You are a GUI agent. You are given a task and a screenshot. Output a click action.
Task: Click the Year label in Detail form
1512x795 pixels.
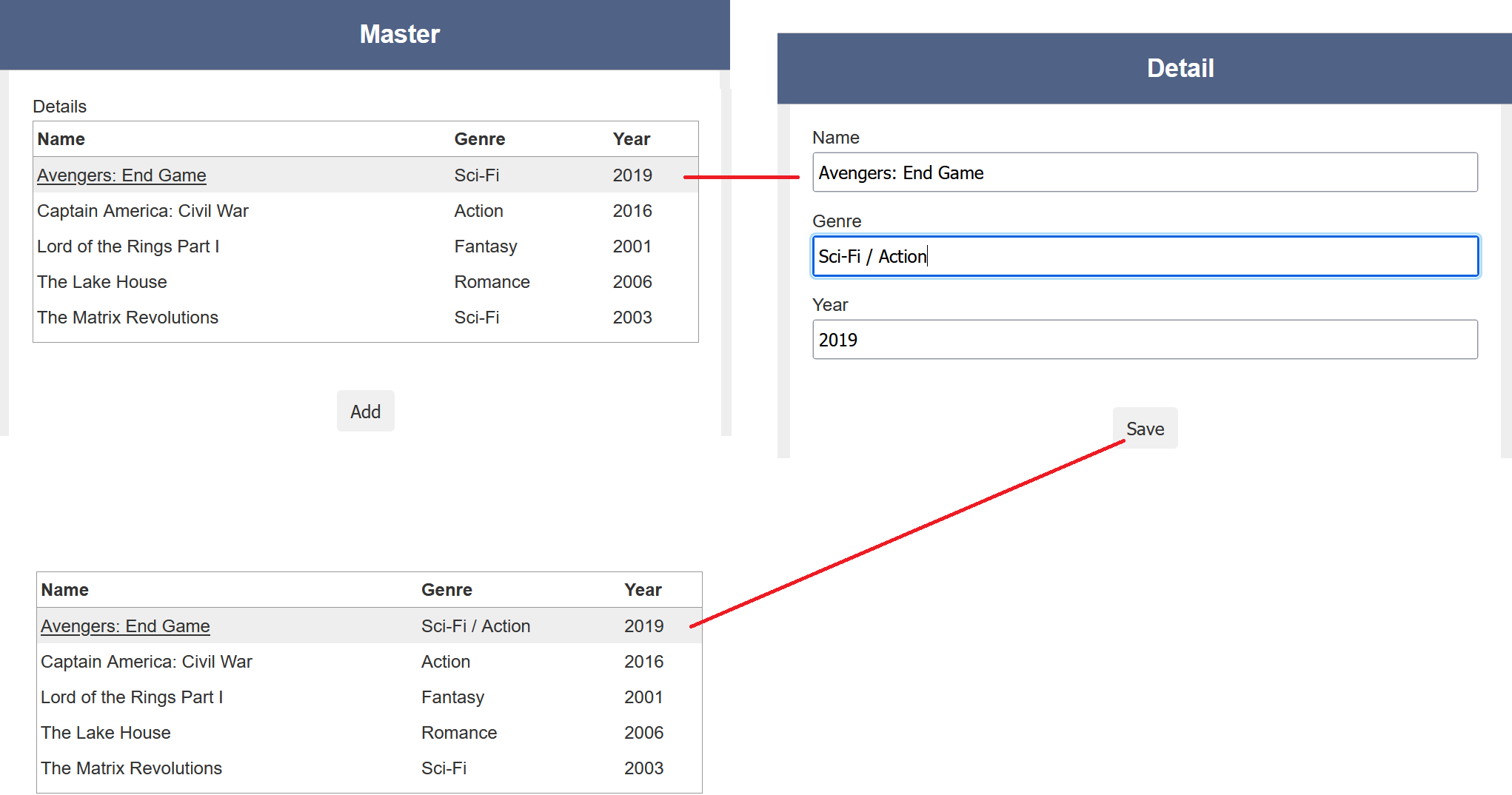coord(830,305)
